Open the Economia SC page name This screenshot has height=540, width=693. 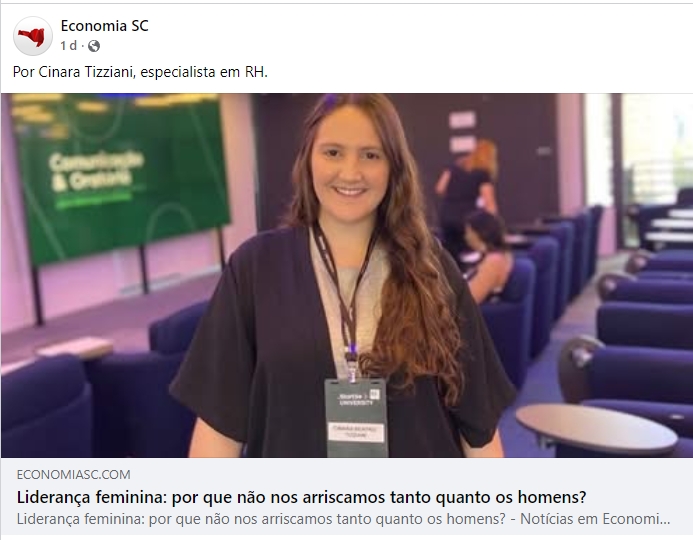pos(104,26)
